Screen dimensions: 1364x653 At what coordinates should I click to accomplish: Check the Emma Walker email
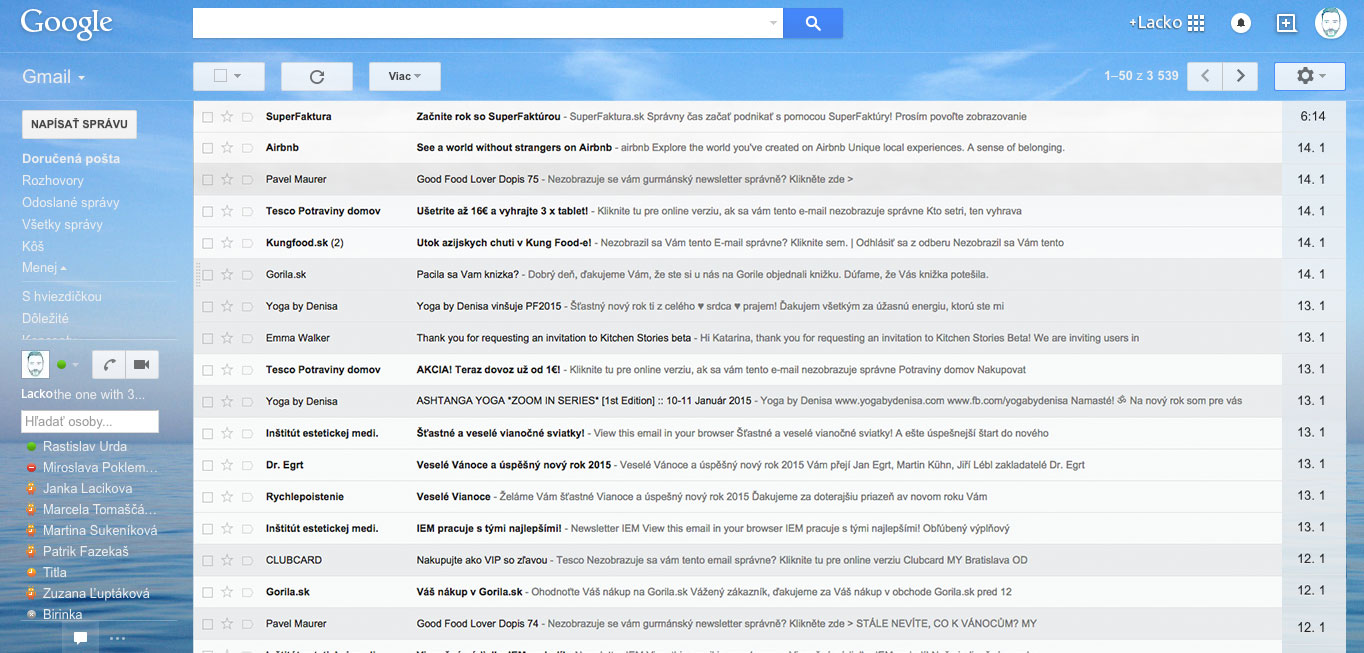pos(207,338)
